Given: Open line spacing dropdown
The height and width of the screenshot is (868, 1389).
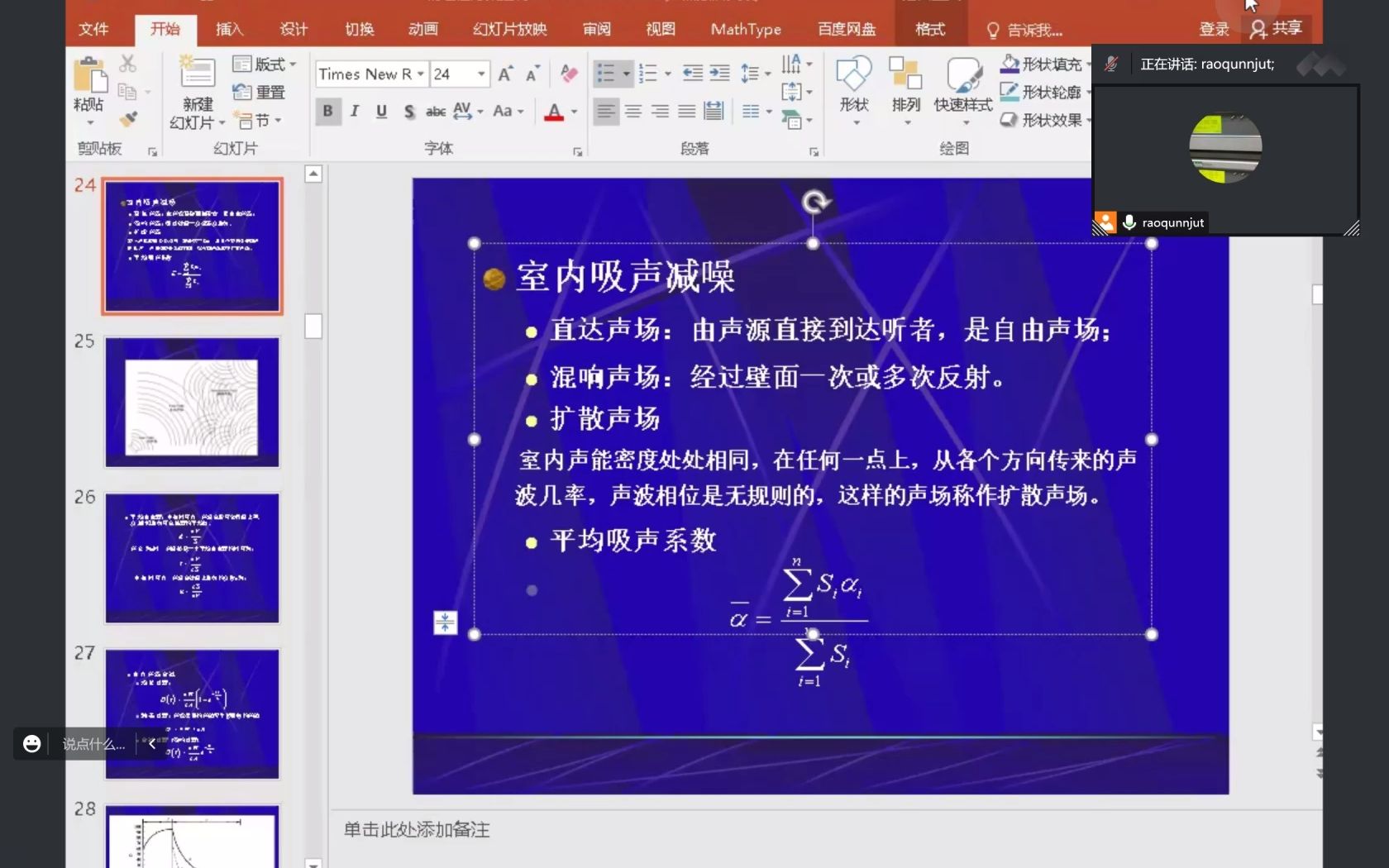Looking at the screenshot, I should tap(756, 74).
